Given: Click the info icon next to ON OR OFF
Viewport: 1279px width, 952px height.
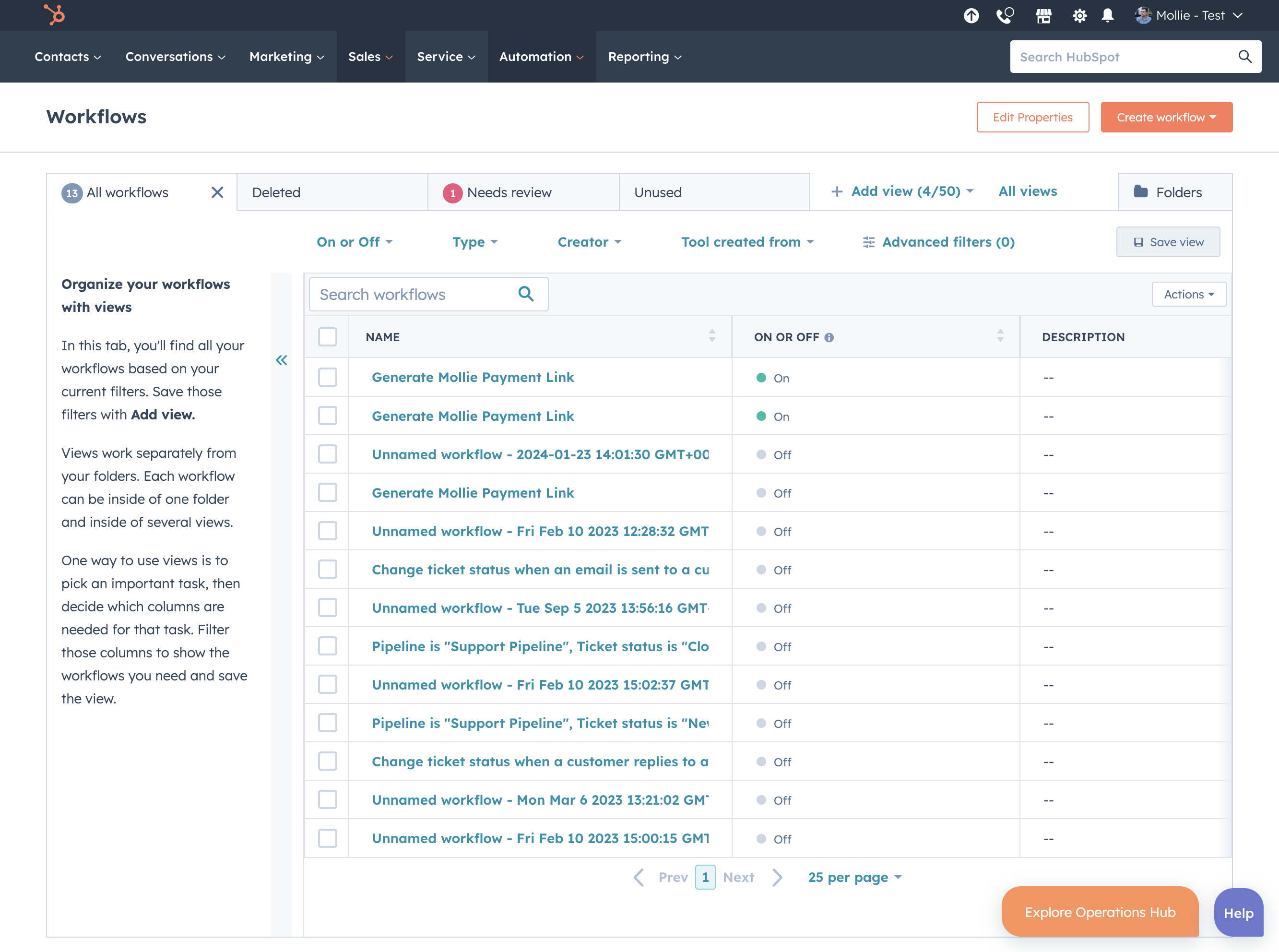Looking at the screenshot, I should point(829,338).
